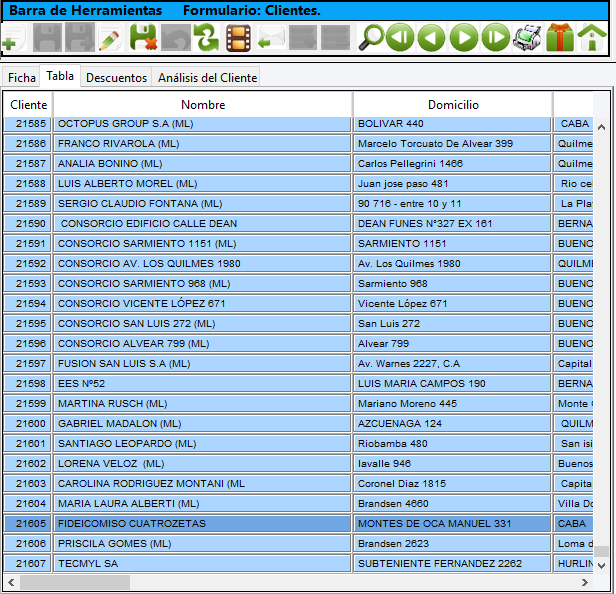Jump to last record button

pyautogui.click(x=494, y=39)
